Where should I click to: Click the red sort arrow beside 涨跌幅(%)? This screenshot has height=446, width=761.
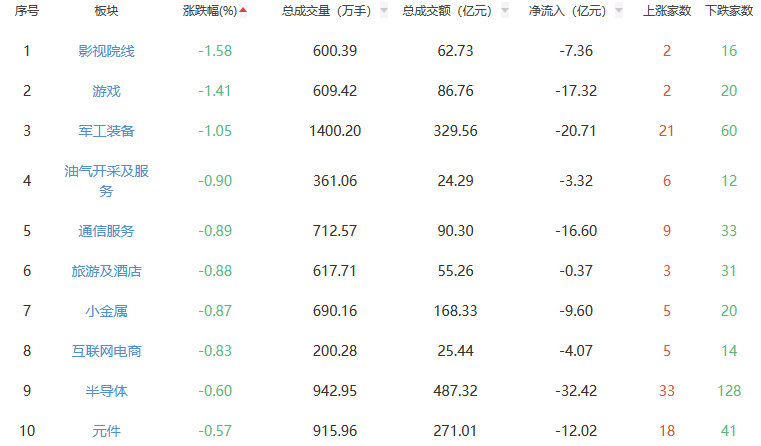pos(243,11)
